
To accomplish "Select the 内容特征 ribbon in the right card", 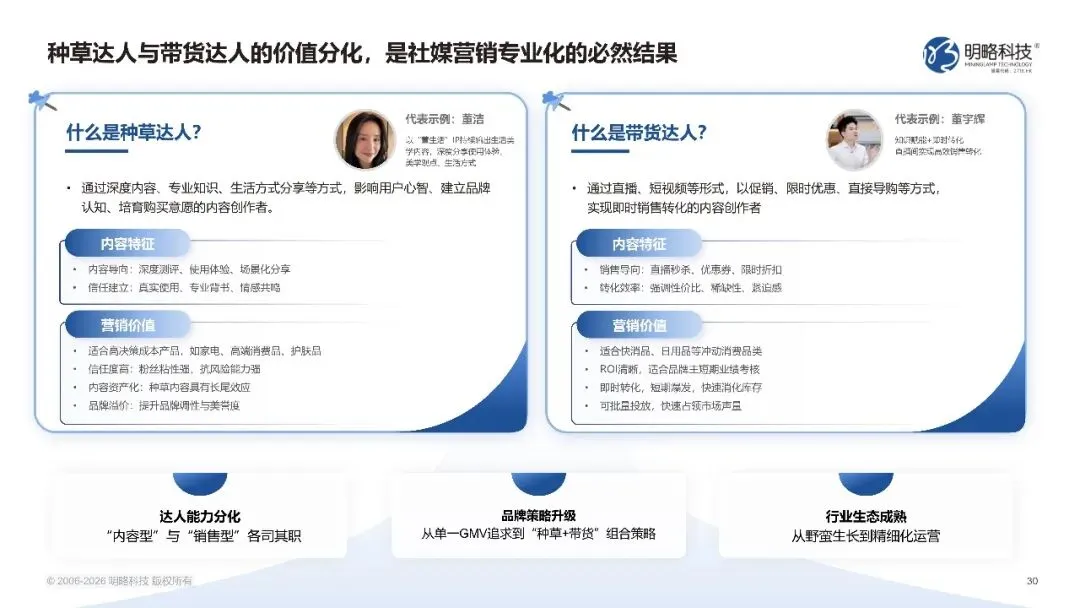I will (x=640, y=243).
